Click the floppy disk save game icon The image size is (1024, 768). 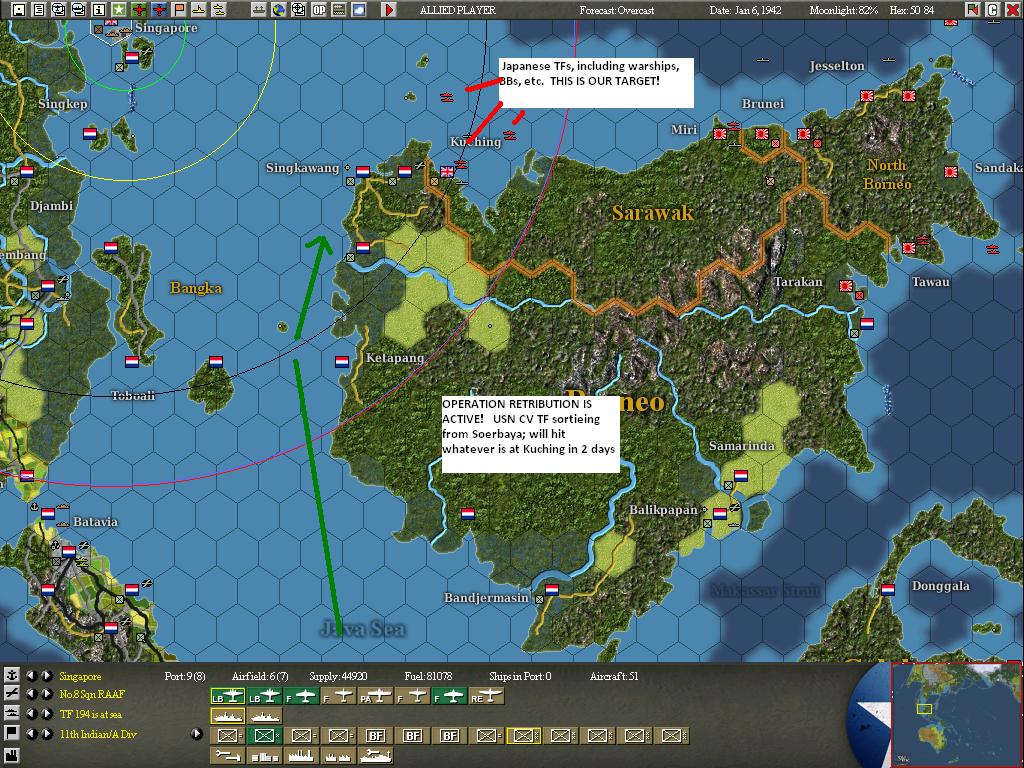20,10
